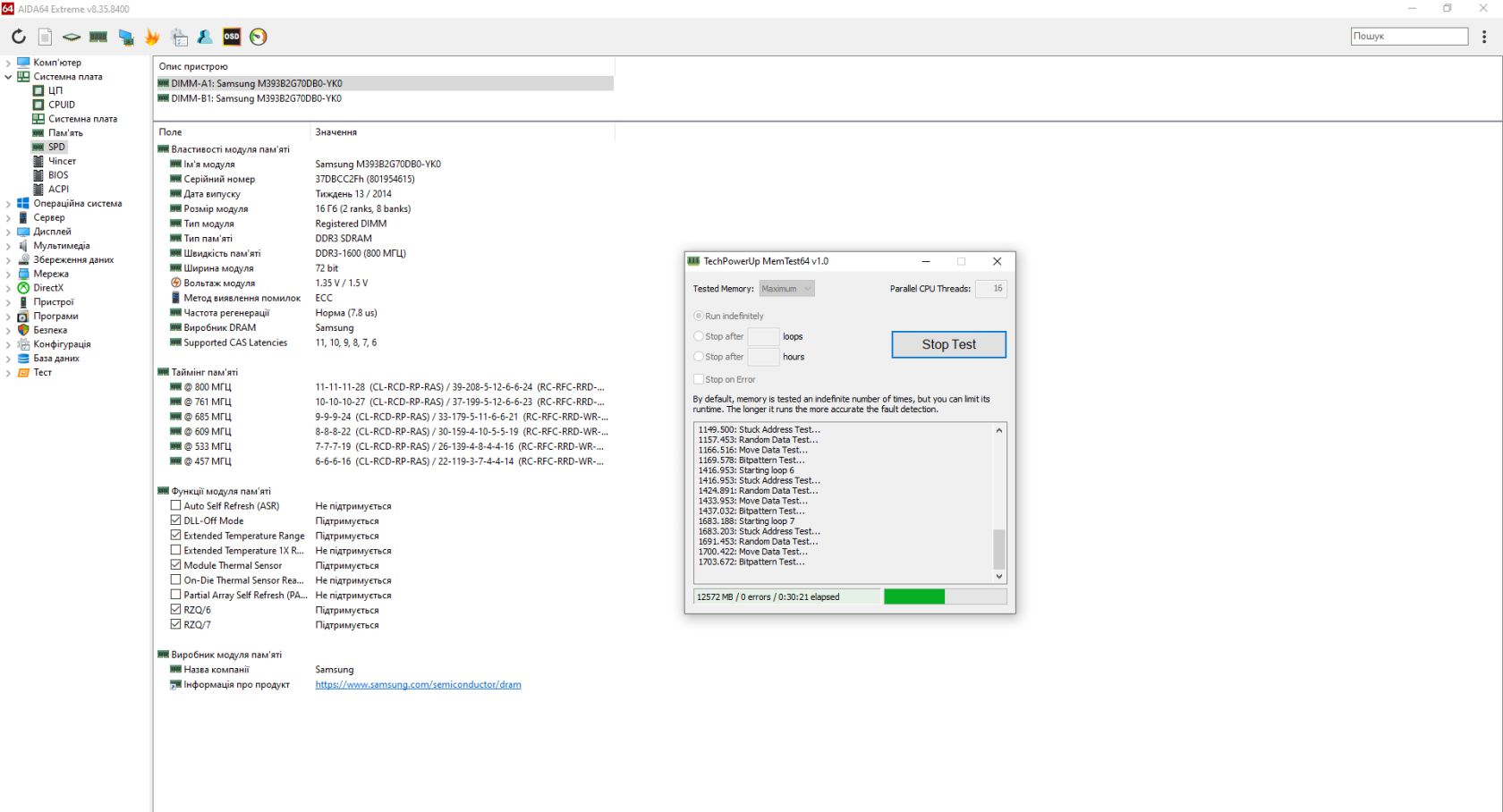Tick the Stop on Error checkbox
Viewport: 1503px width, 812px height.
tap(699, 379)
